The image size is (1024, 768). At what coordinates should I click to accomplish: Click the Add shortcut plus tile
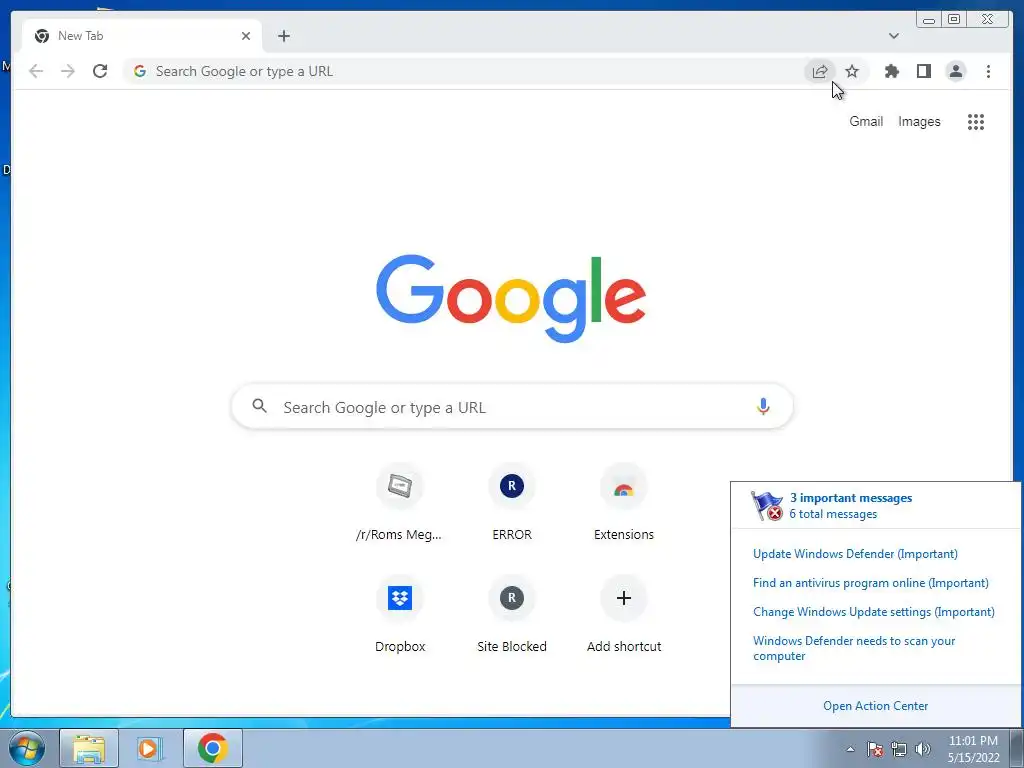pos(624,615)
